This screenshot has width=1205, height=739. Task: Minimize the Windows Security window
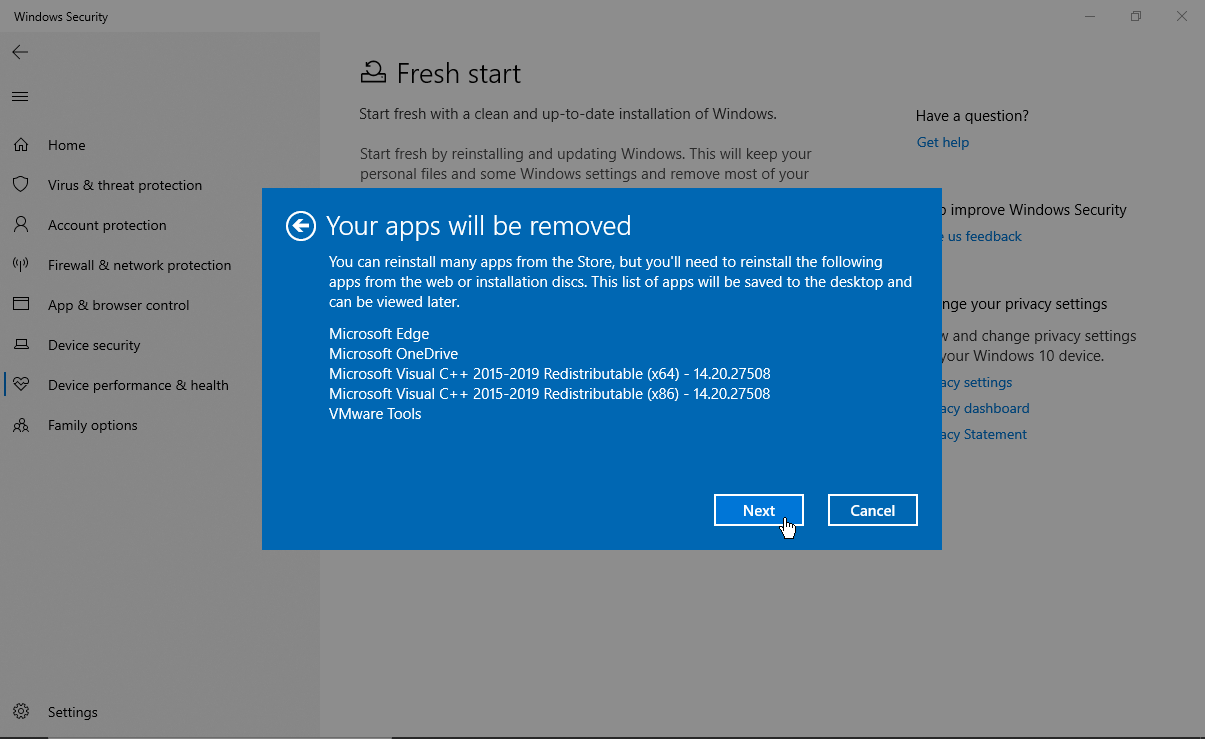pos(1090,17)
